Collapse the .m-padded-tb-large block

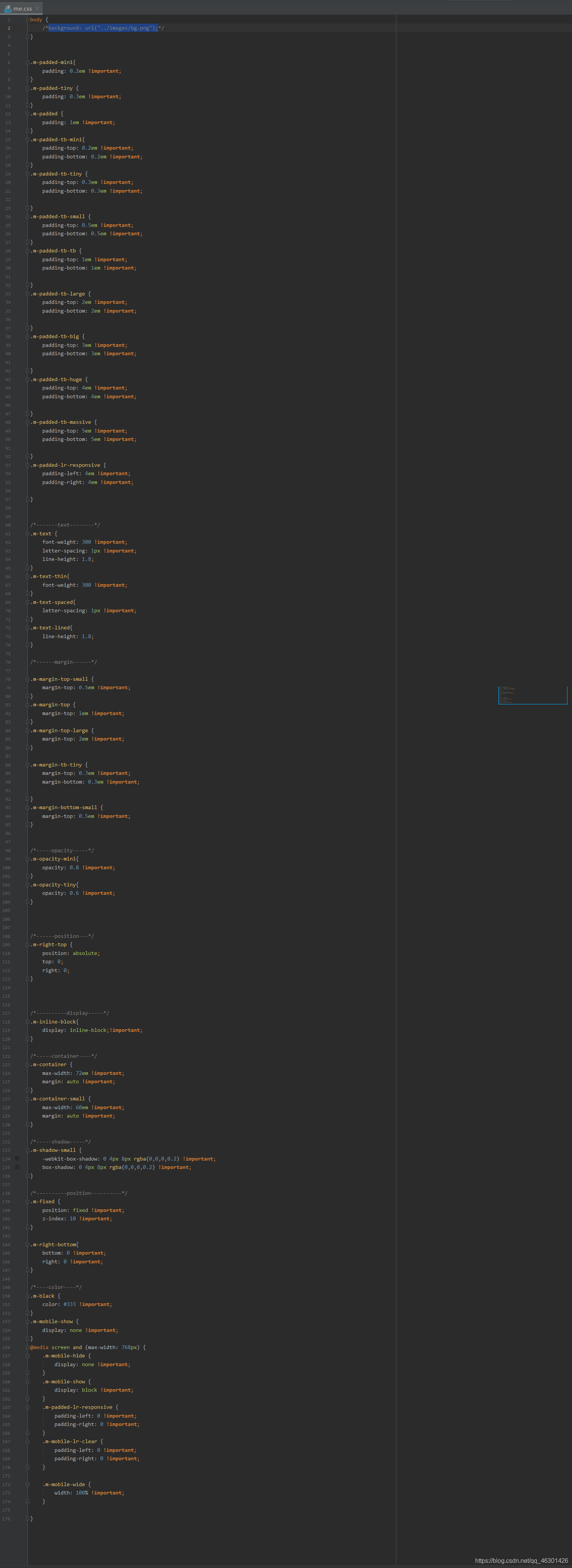pyautogui.click(x=27, y=294)
